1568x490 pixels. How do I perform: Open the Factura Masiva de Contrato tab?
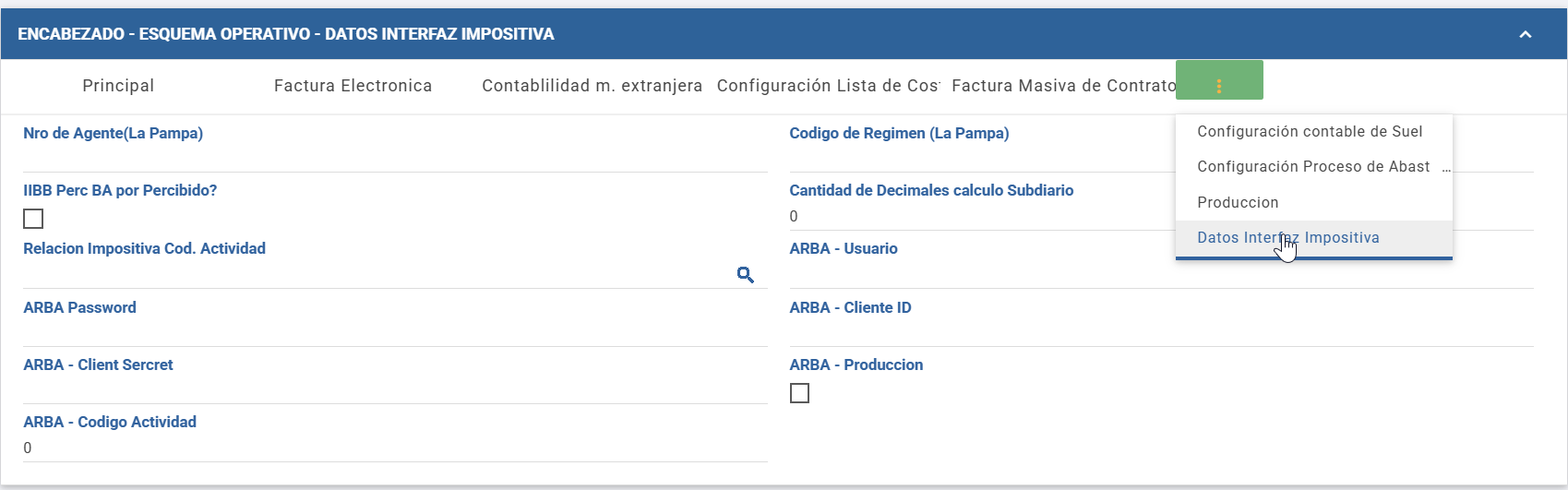1062,86
